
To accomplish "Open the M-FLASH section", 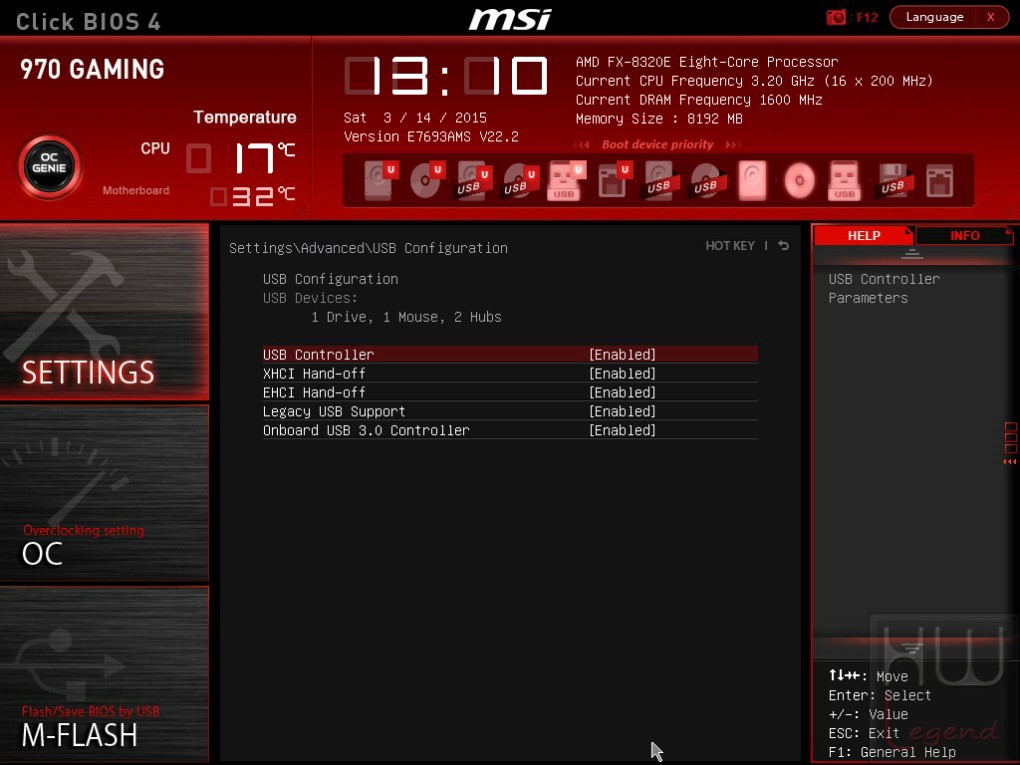I will [104, 674].
